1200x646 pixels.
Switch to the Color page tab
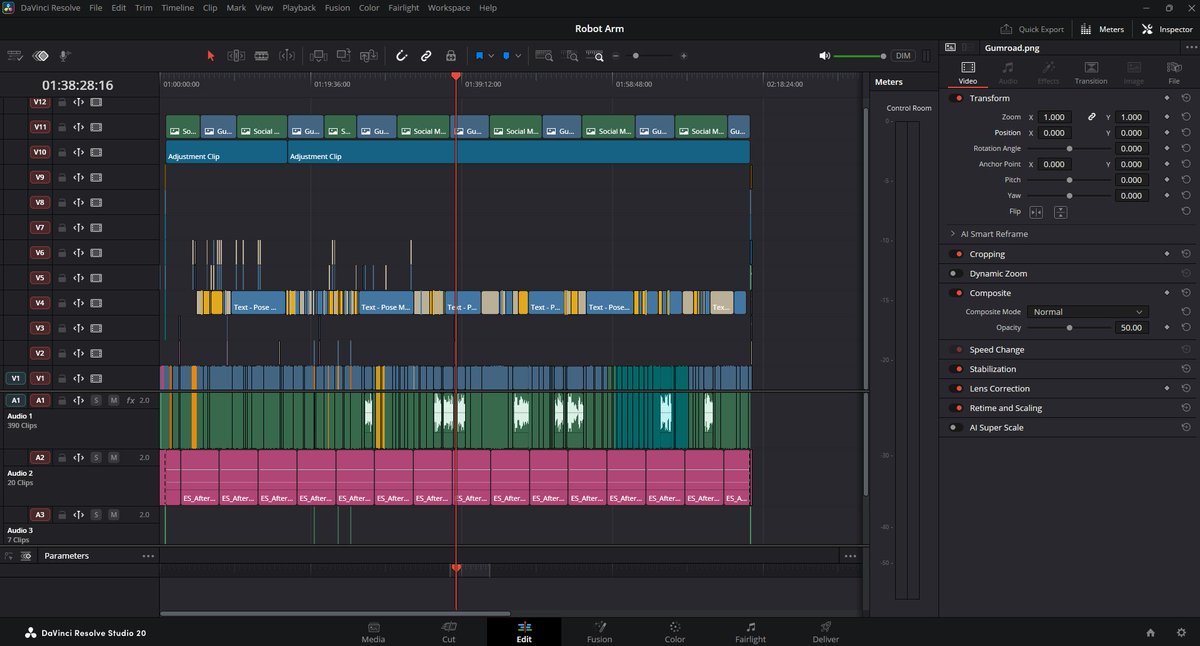[x=675, y=632]
